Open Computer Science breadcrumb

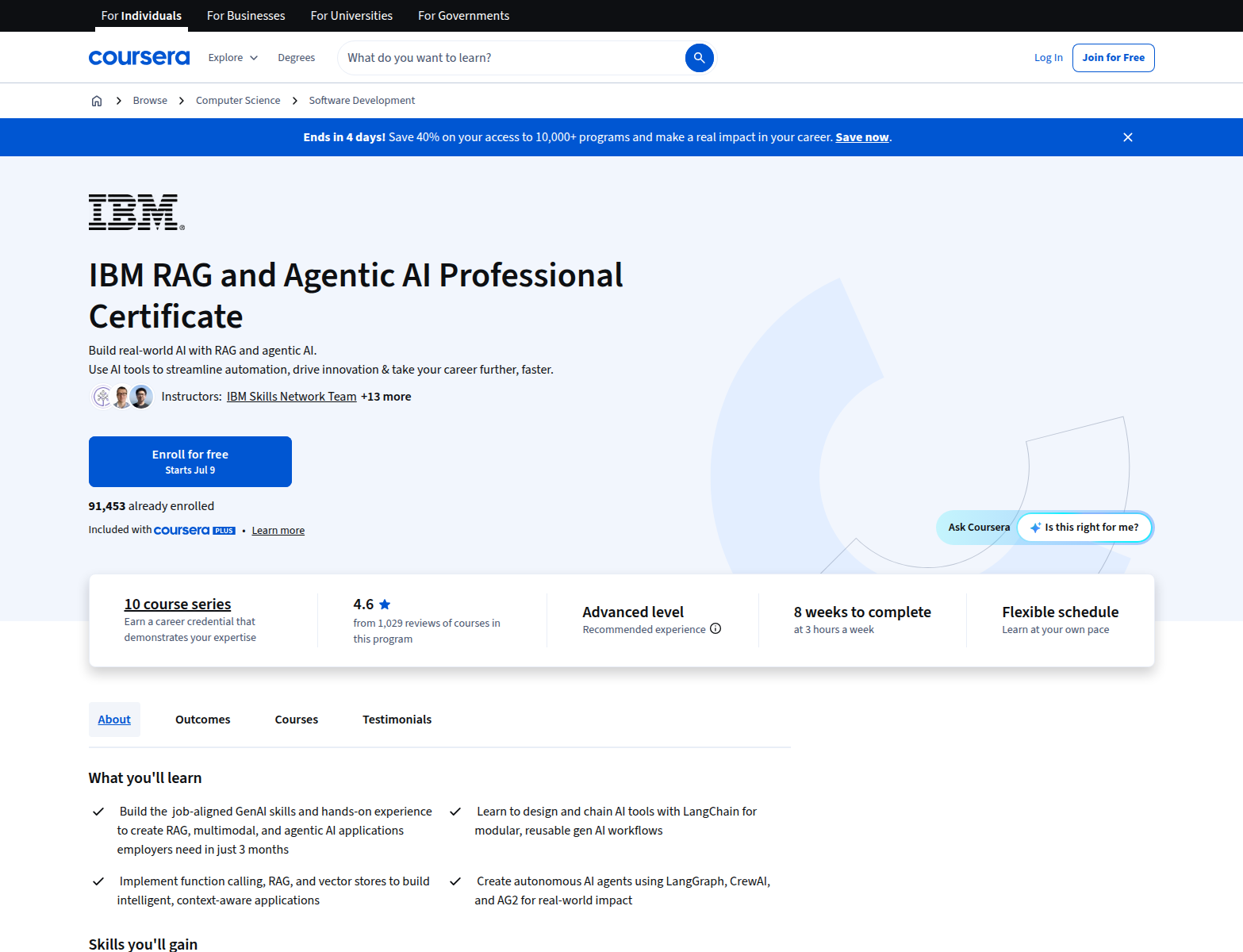click(x=238, y=101)
